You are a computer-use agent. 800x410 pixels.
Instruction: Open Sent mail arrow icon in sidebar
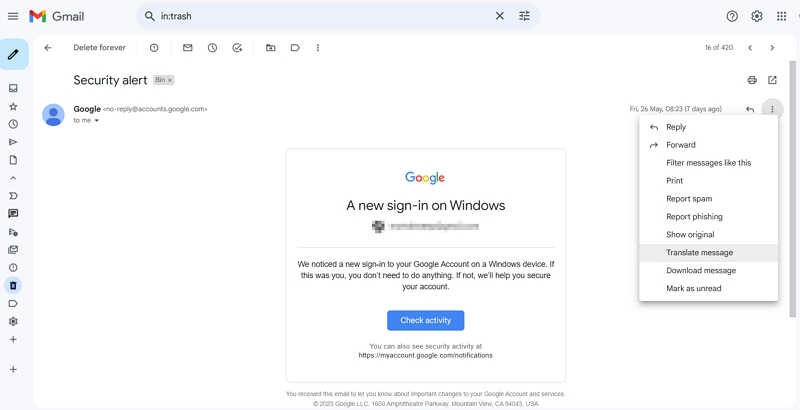(13, 142)
